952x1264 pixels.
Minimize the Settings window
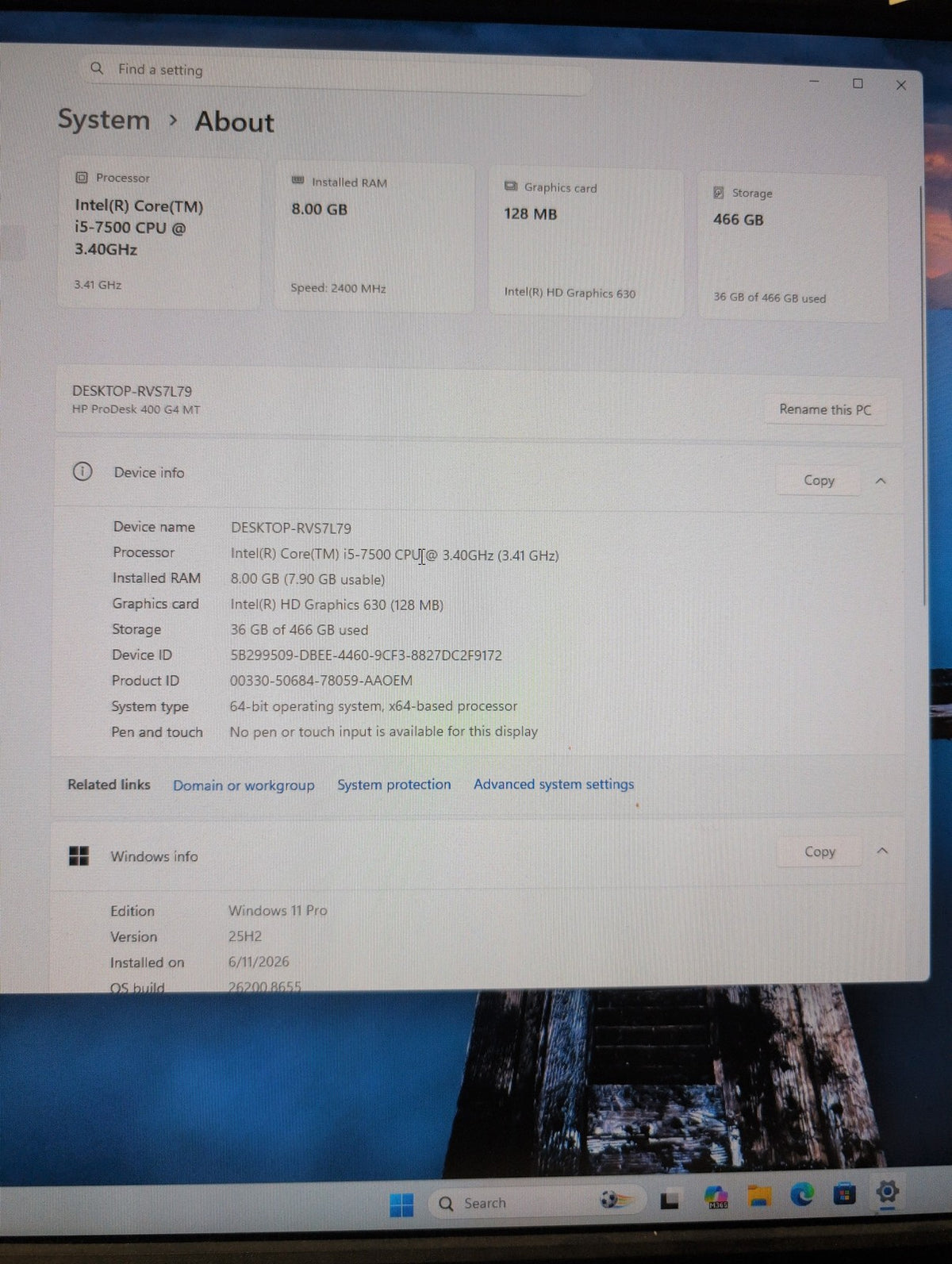(x=814, y=82)
